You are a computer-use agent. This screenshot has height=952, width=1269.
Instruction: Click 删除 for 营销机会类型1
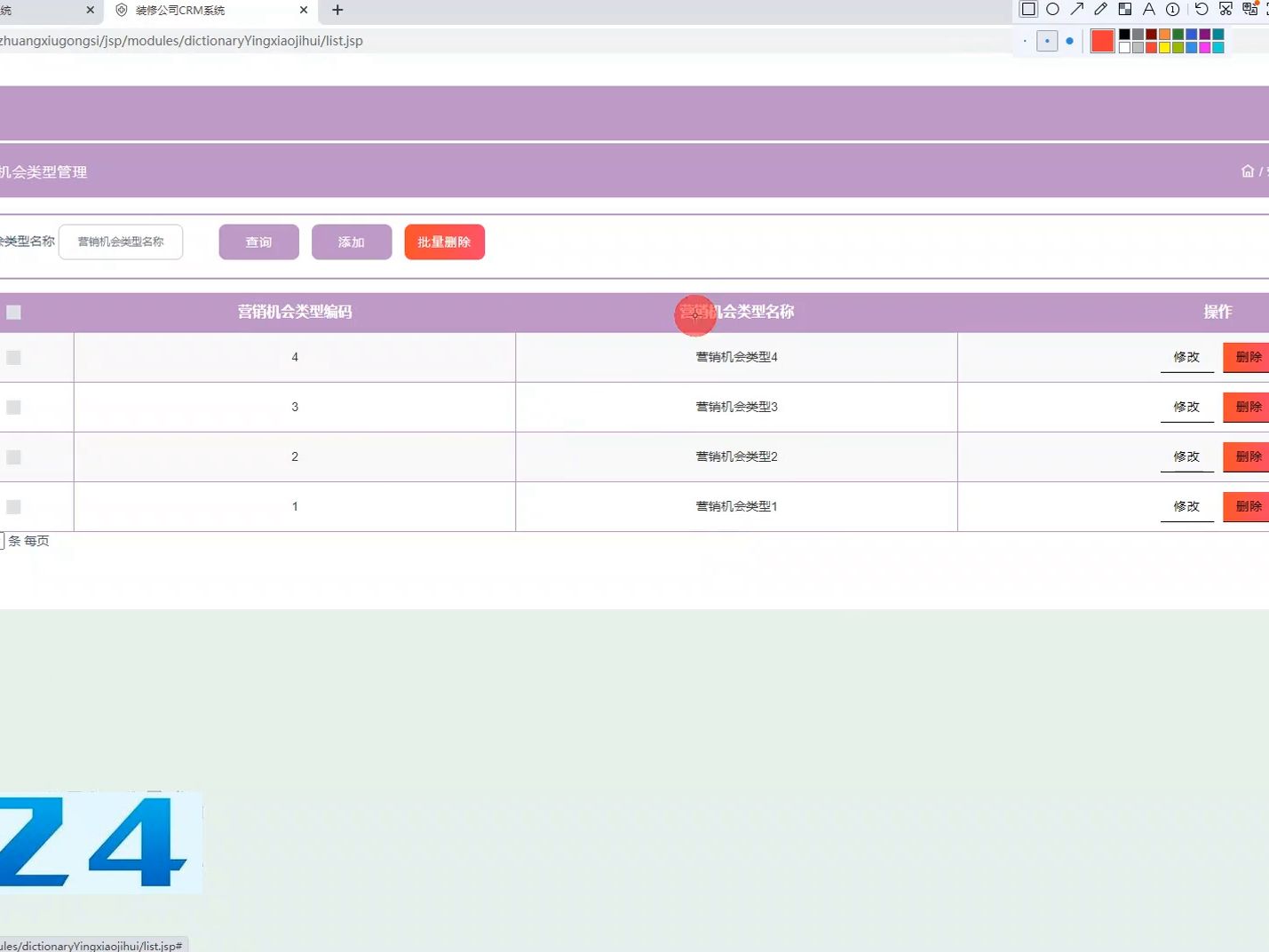[x=1247, y=506]
